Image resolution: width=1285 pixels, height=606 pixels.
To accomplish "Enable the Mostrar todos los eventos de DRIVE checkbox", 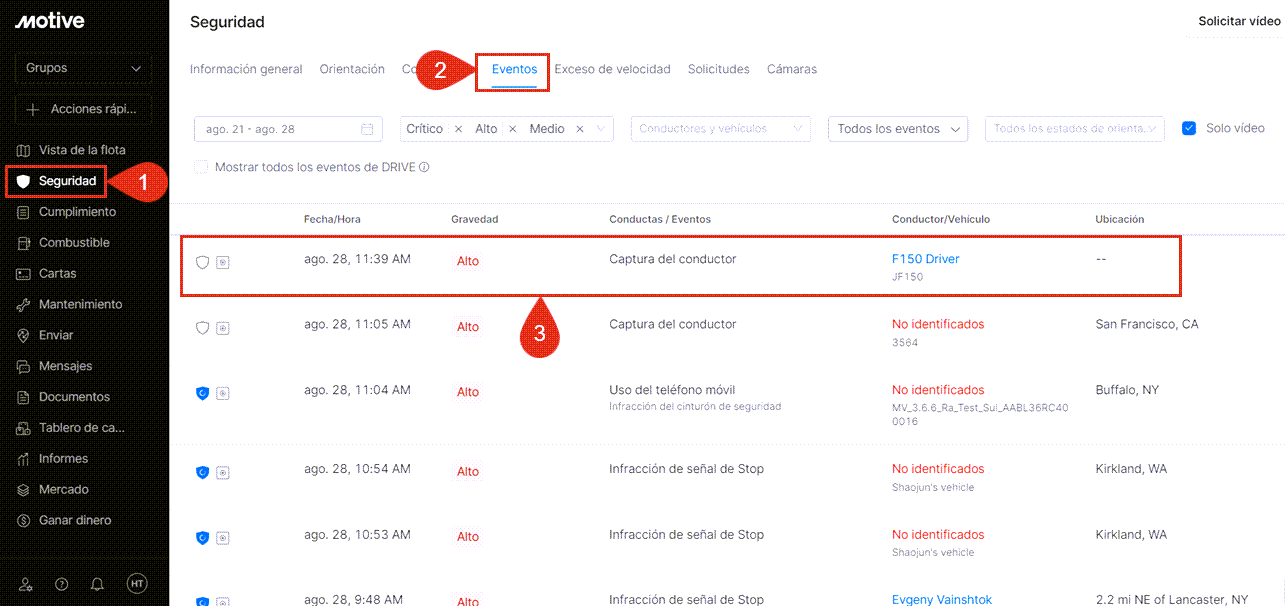I will [x=200, y=168].
